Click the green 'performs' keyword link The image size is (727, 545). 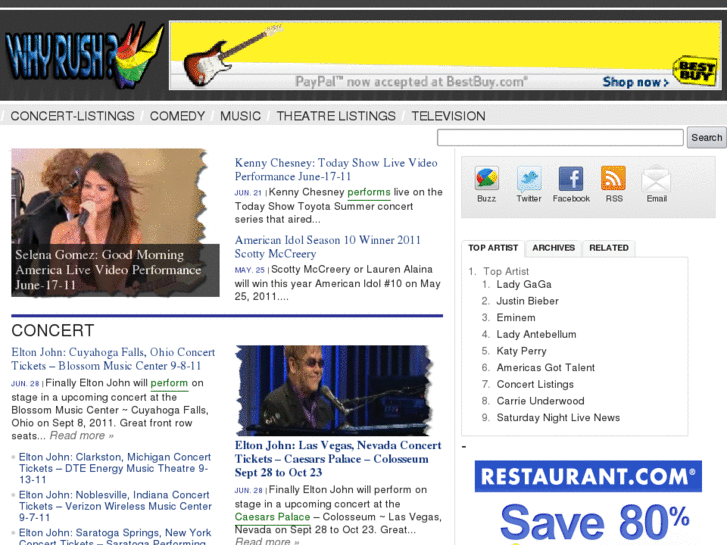pos(369,192)
